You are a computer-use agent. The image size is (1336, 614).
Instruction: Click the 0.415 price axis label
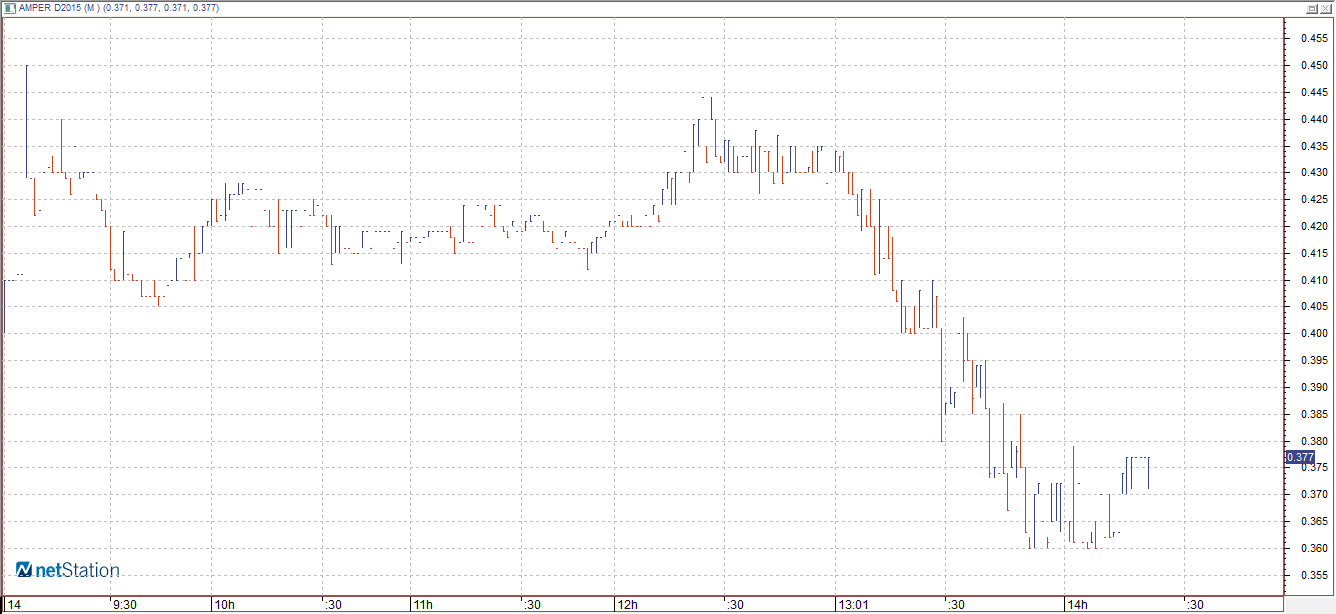tap(1313, 253)
